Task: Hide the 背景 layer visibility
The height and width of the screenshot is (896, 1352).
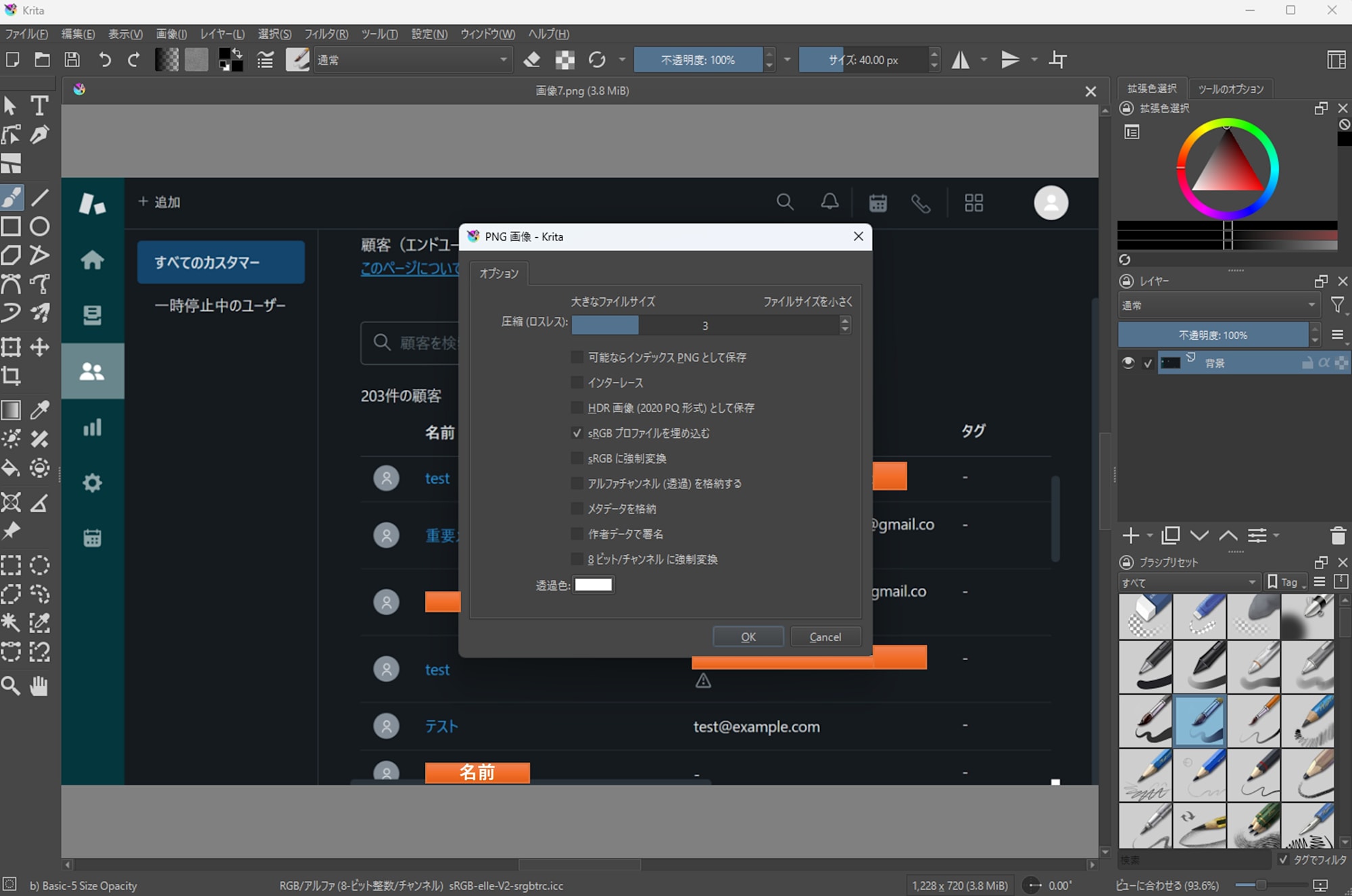Action: tap(1128, 363)
